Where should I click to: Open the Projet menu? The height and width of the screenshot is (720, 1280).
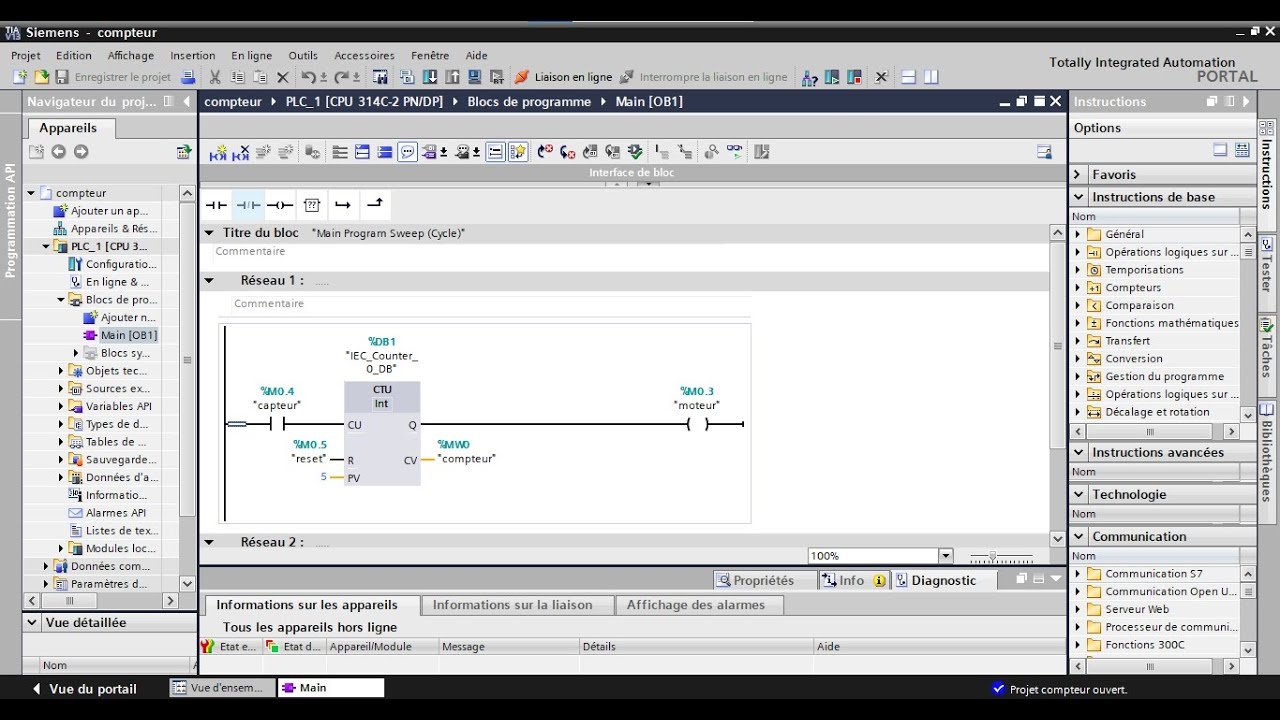coord(26,56)
